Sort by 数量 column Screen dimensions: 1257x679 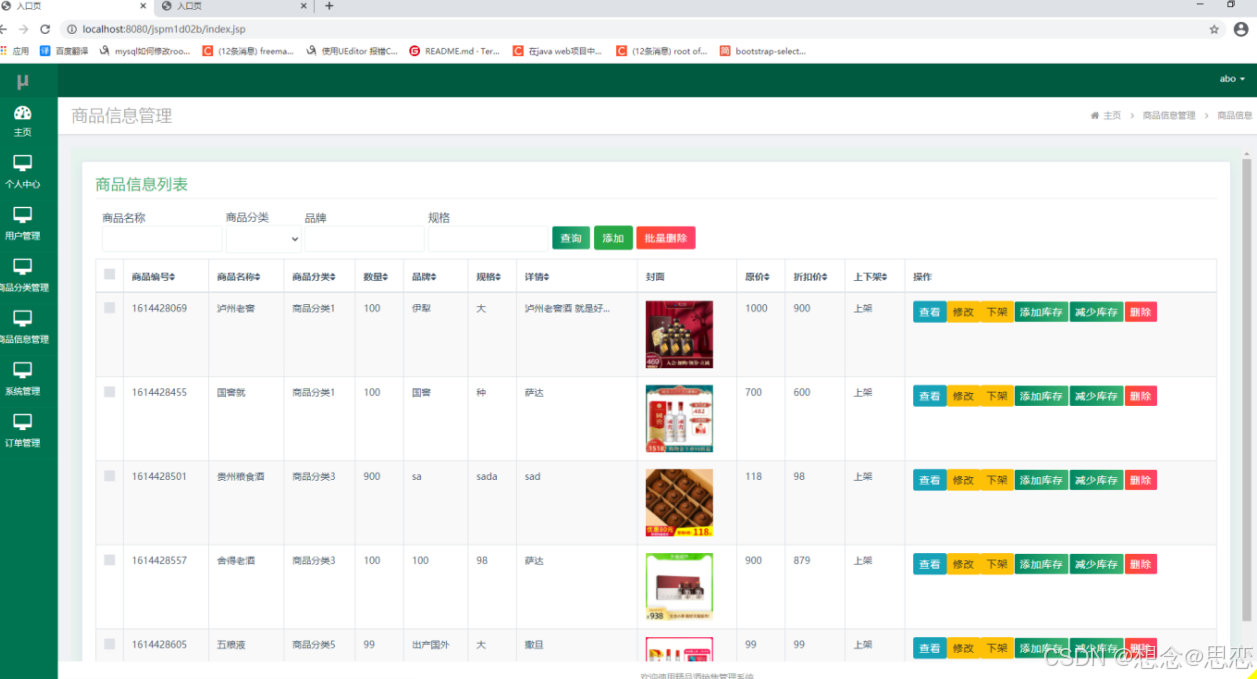pyautogui.click(x=375, y=277)
